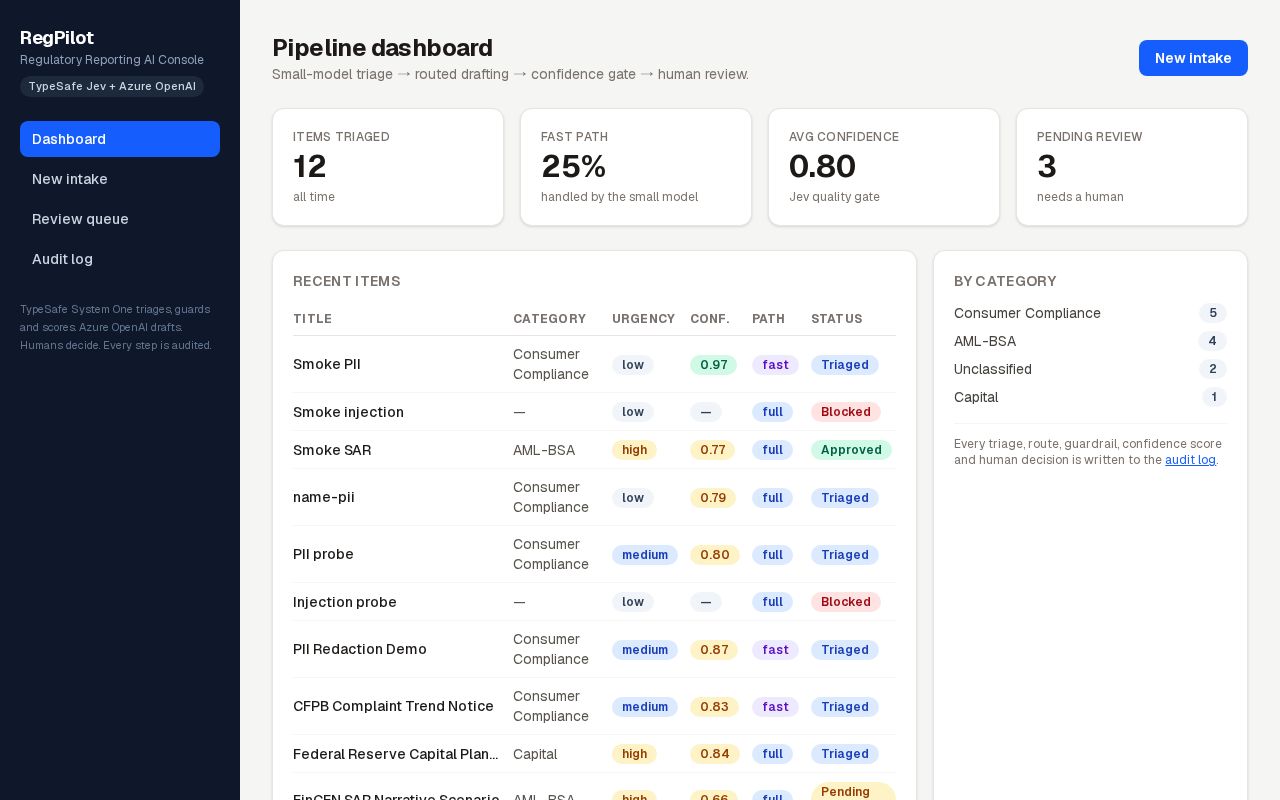
Task: Select the name-pii row title
Action: [x=324, y=497]
